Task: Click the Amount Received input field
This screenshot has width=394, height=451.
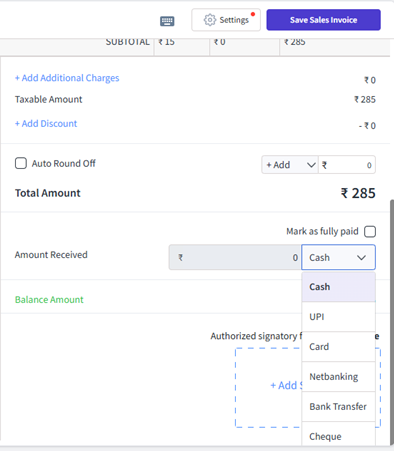Action: [235, 257]
